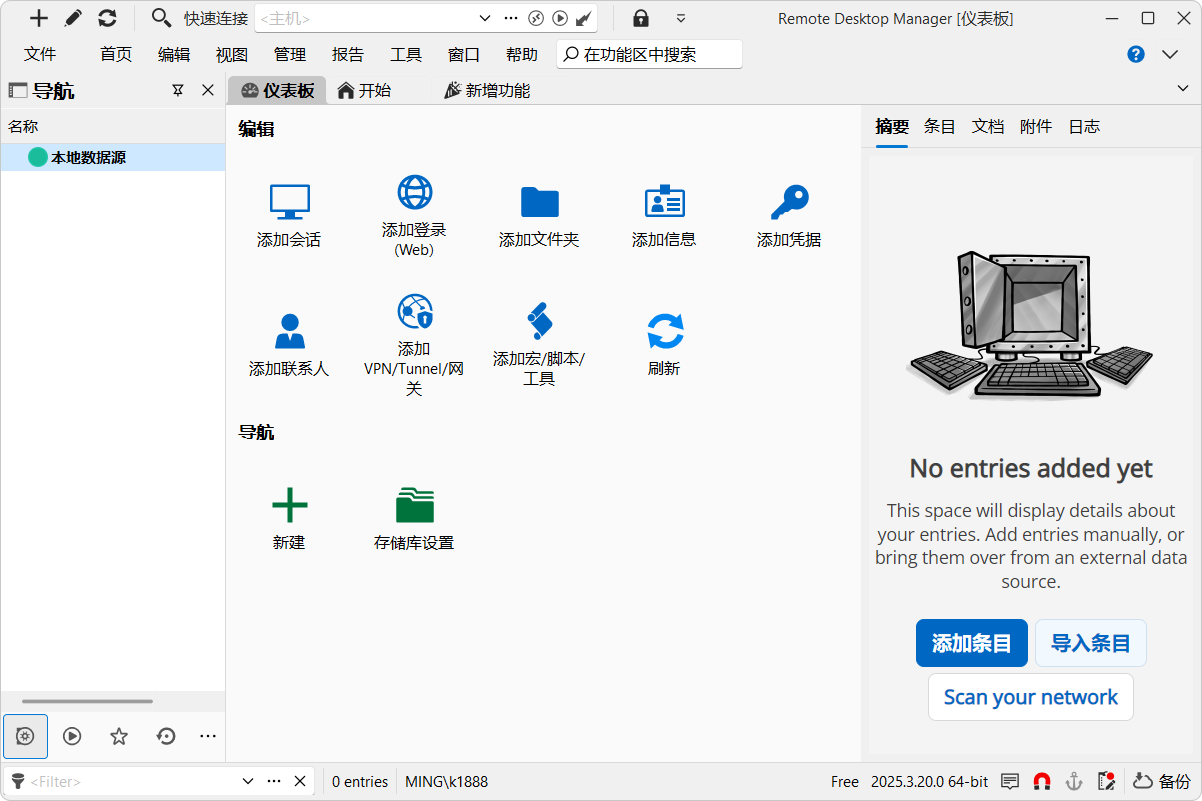Select the Documentation tab (文档) in right panel
This screenshot has width=1202, height=801.
click(988, 126)
